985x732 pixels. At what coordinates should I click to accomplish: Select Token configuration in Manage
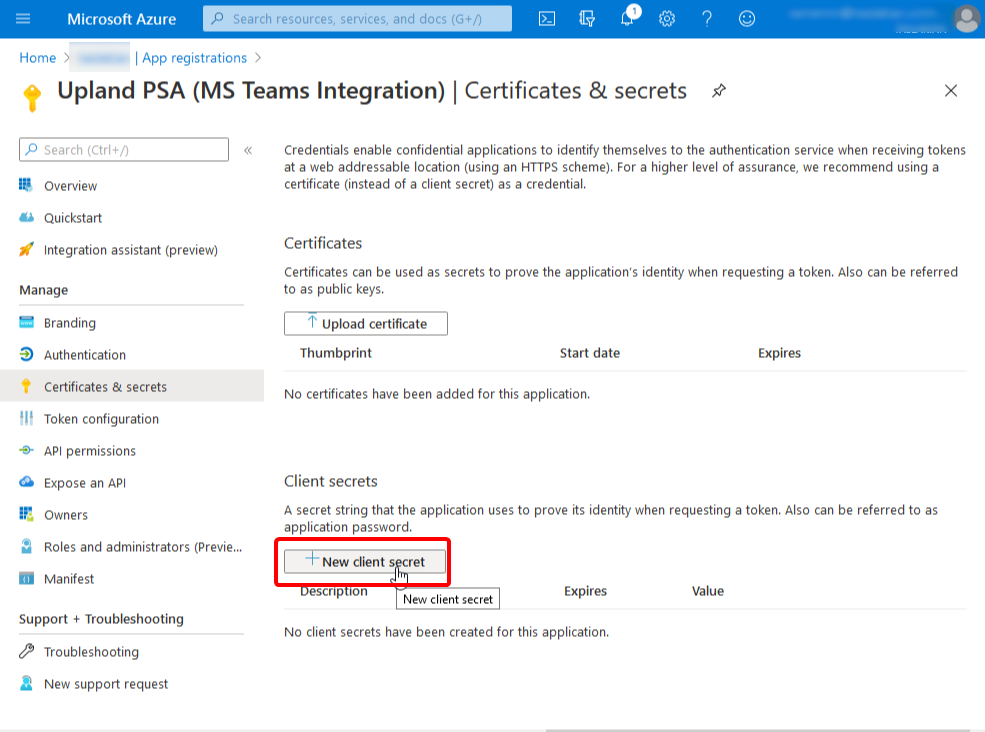coord(101,419)
